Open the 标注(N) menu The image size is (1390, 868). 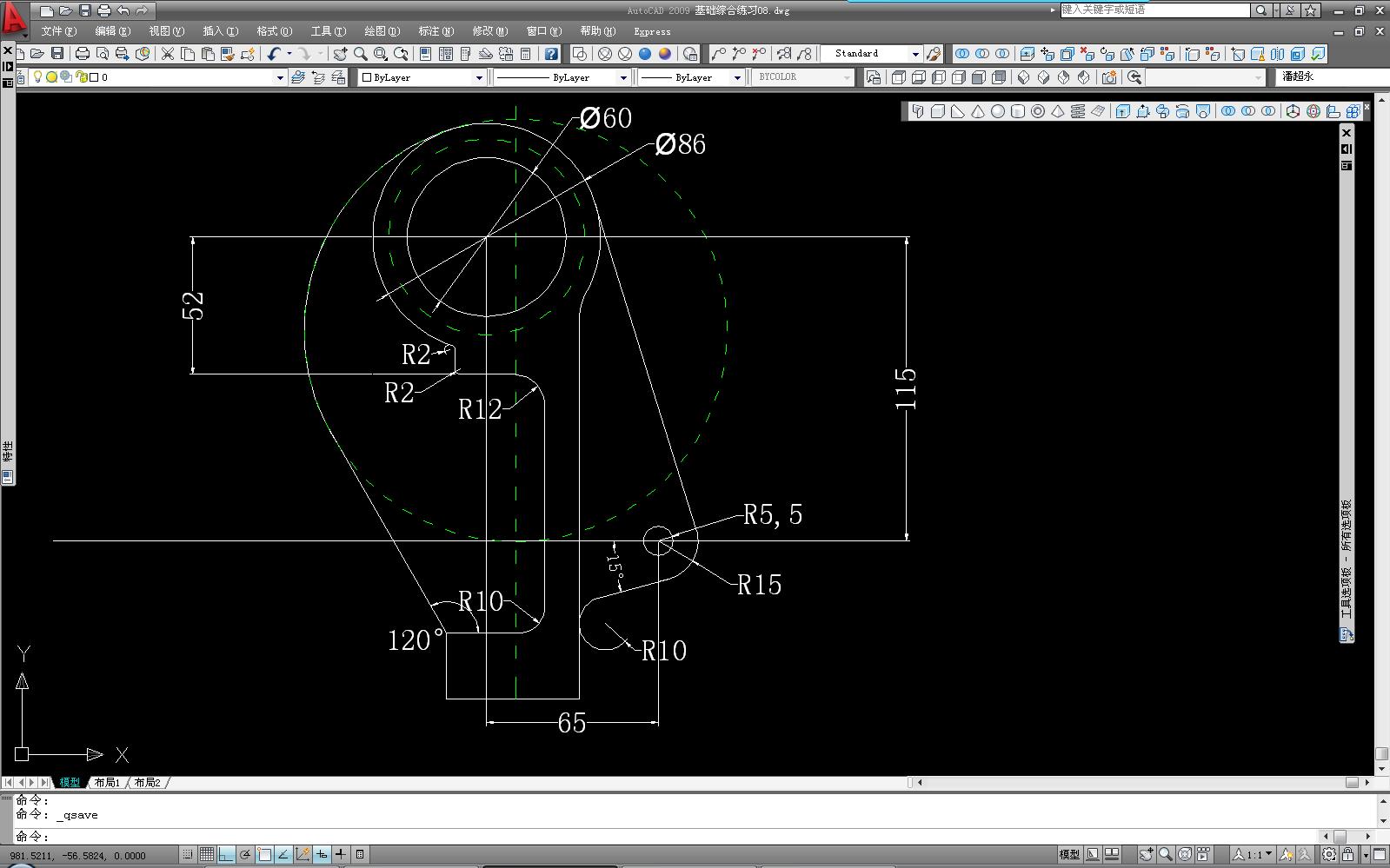(436, 31)
